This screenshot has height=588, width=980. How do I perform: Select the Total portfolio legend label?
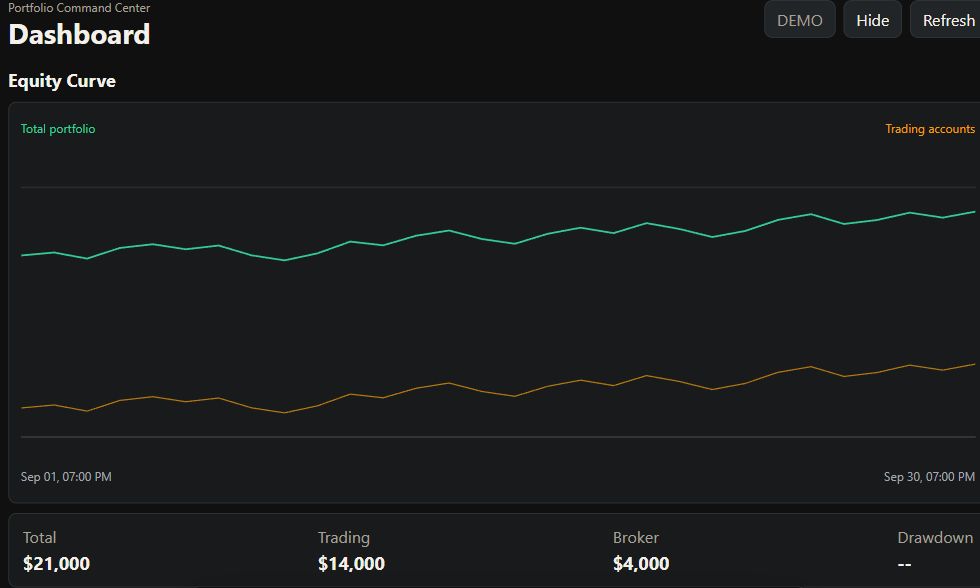pyautogui.click(x=58, y=129)
